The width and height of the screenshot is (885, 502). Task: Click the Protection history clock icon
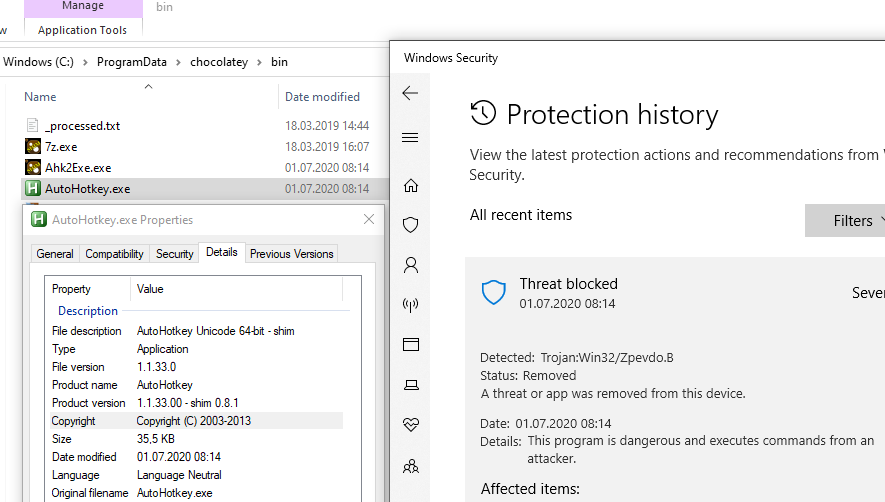point(483,113)
